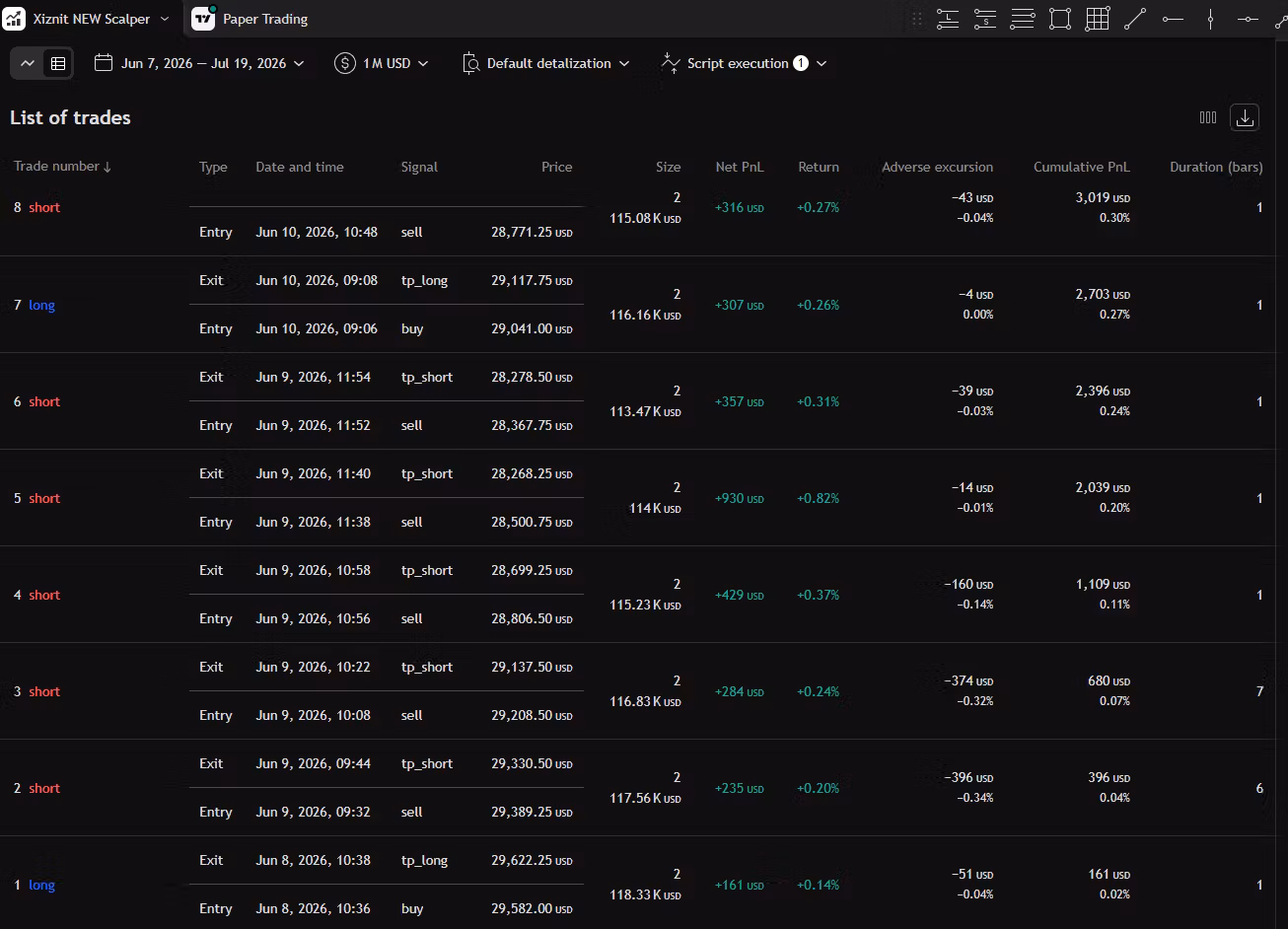Open the Script execution menu
This screenshot has height=929, width=1288.
pyautogui.click(x=744, y=63)
